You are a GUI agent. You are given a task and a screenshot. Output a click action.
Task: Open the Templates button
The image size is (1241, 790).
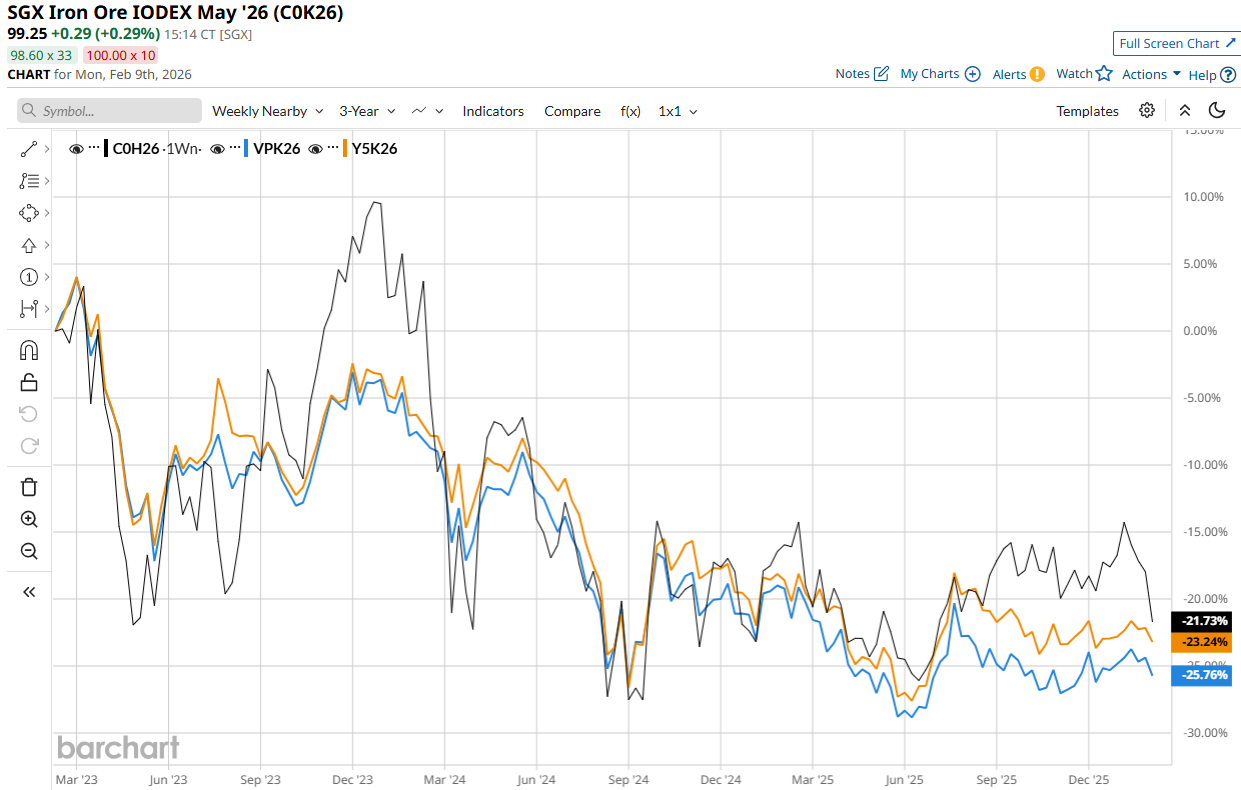pos(1087,111)
